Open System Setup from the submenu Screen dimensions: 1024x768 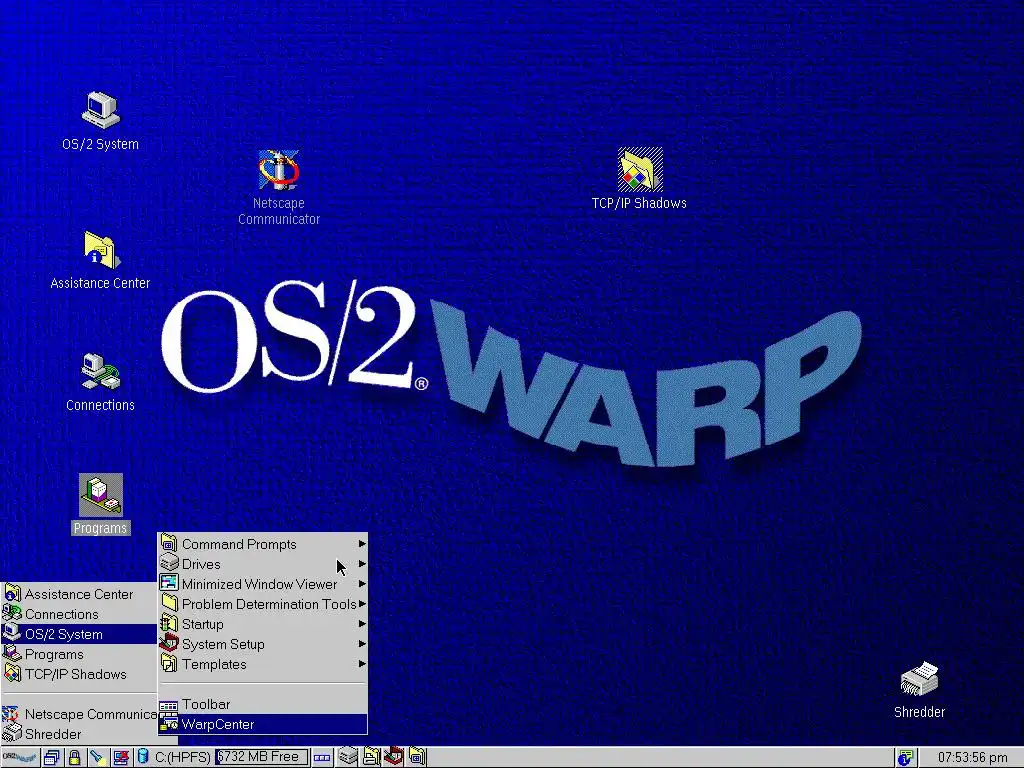[x=263, y=644]
